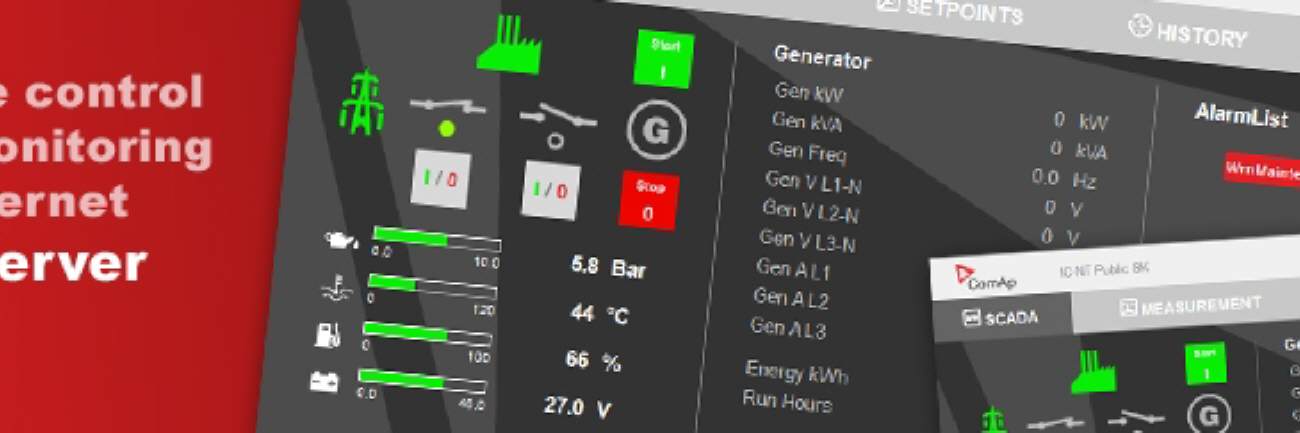This screenshot has width=1300, height=433.
Task: Toggle the mains breaker I/0 button
Action: 440,178
